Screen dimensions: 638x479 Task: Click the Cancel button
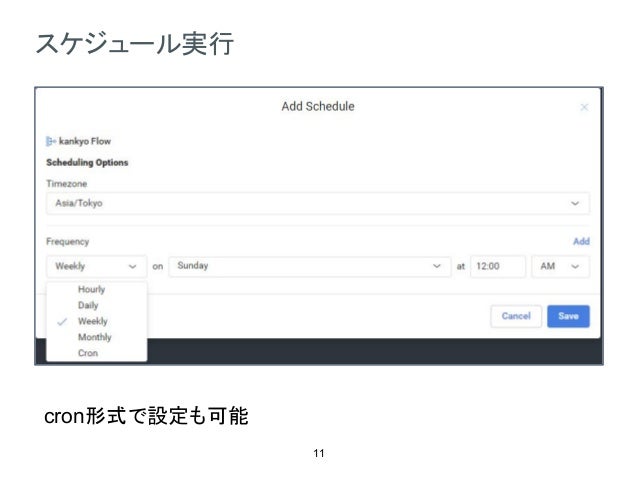(516, 316)
